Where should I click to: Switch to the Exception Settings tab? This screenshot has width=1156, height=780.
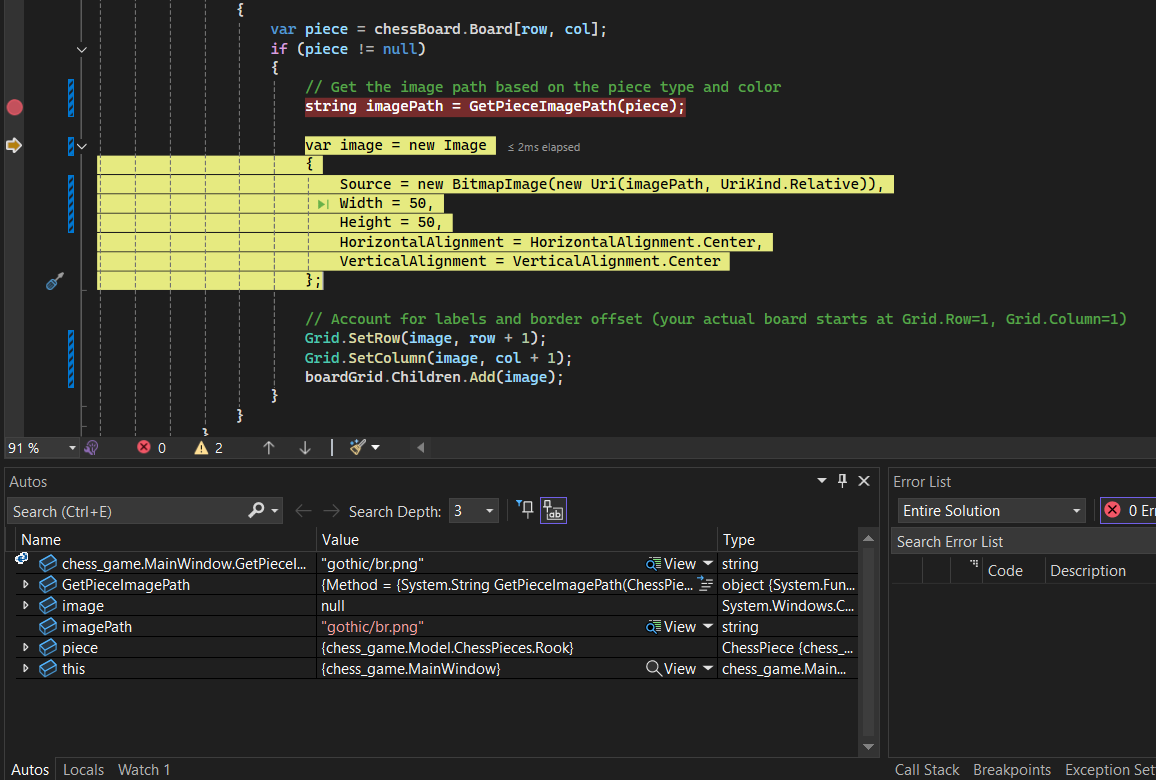(x=1110, y=770)
